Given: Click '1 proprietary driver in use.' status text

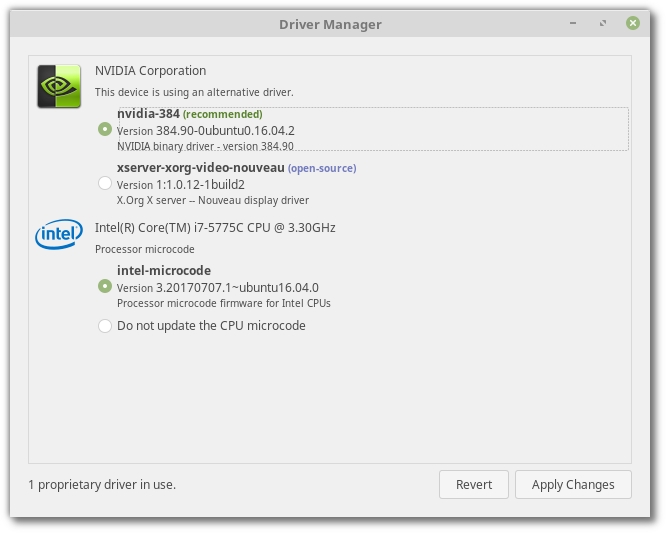Looking at the screenshot, I should point(102,485).
